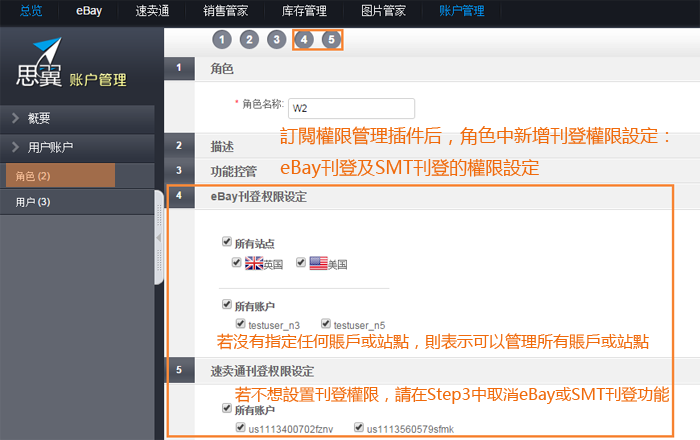
Task: Expand section 2 描述 header
Action: 432,145
